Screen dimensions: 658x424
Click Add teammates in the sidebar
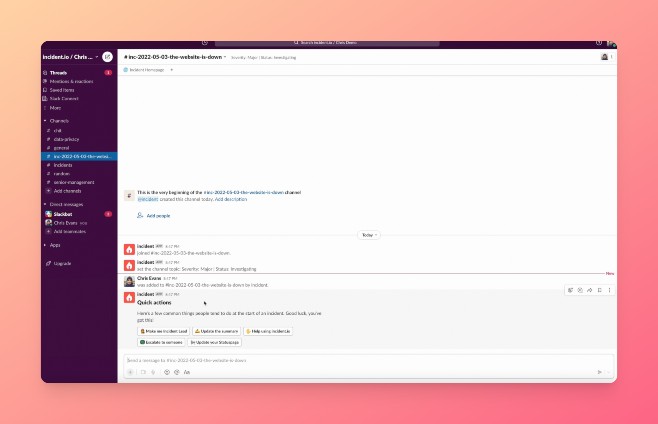click(69, 231)
